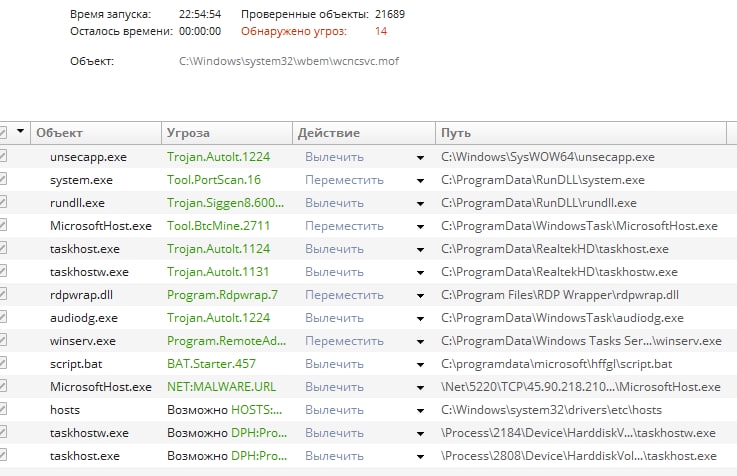Select the Переместить action for MicrosoftHost.exe

344,226
